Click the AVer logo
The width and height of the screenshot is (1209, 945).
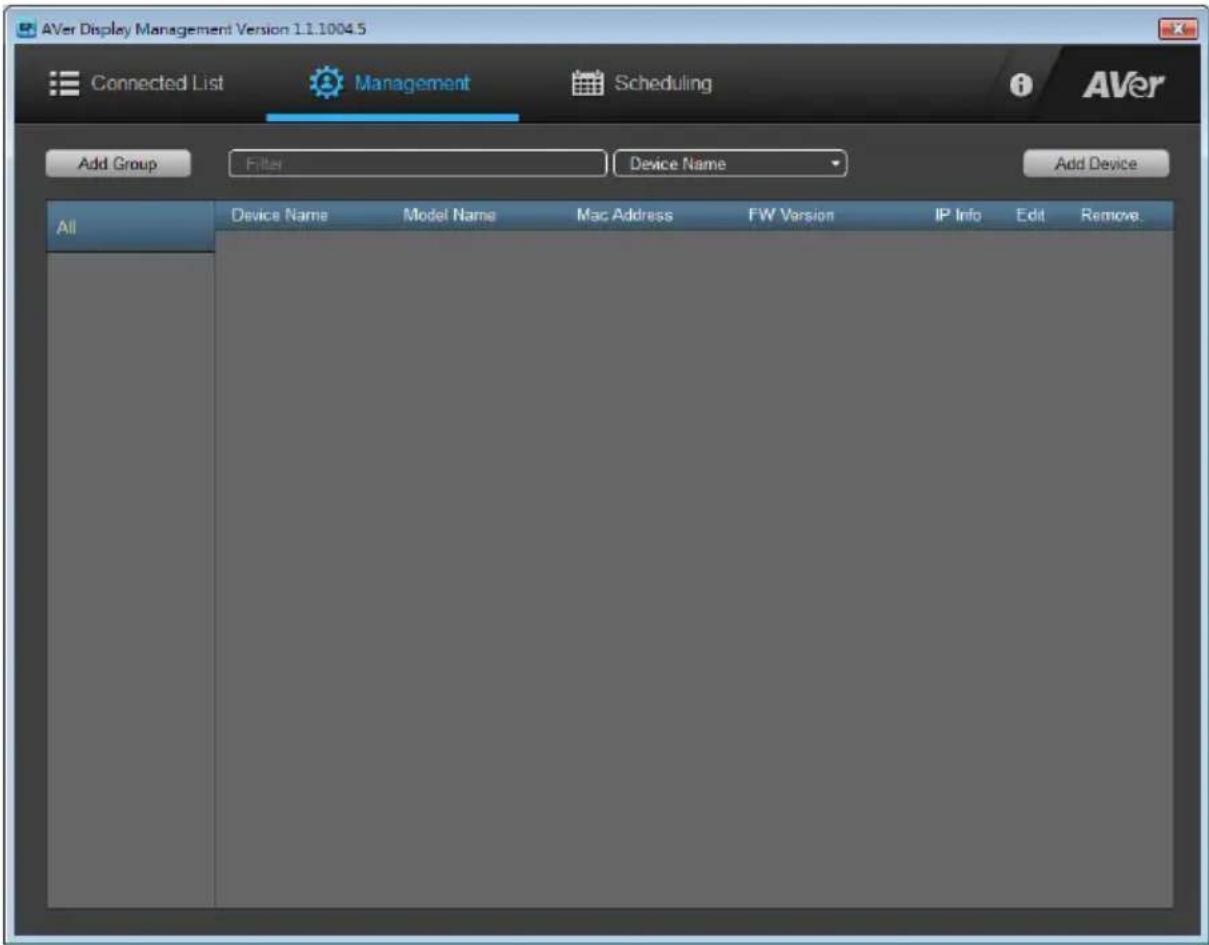click(1125, 86)
